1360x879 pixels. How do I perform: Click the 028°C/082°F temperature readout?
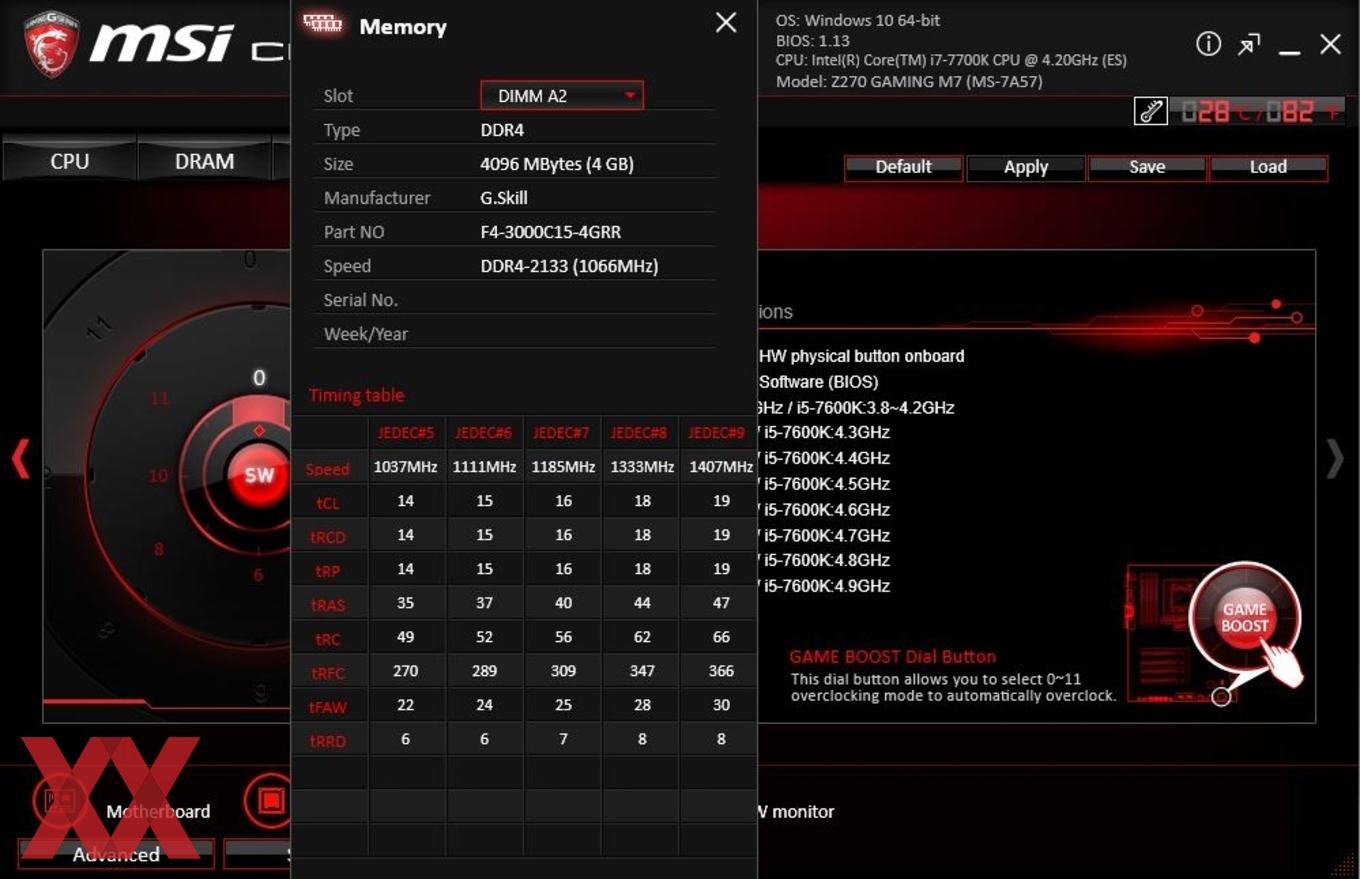coord(1260,111)
